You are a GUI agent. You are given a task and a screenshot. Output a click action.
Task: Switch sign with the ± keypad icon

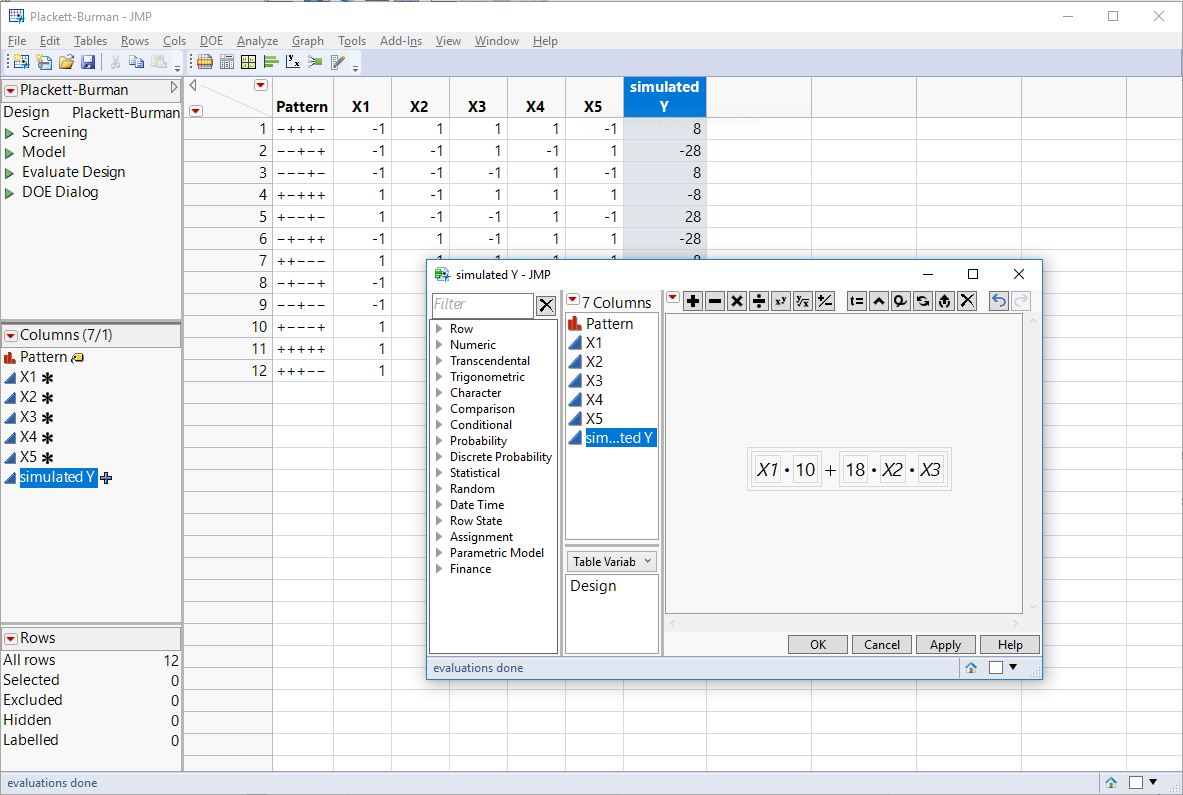pyautogui.click(x=824, y=300)
